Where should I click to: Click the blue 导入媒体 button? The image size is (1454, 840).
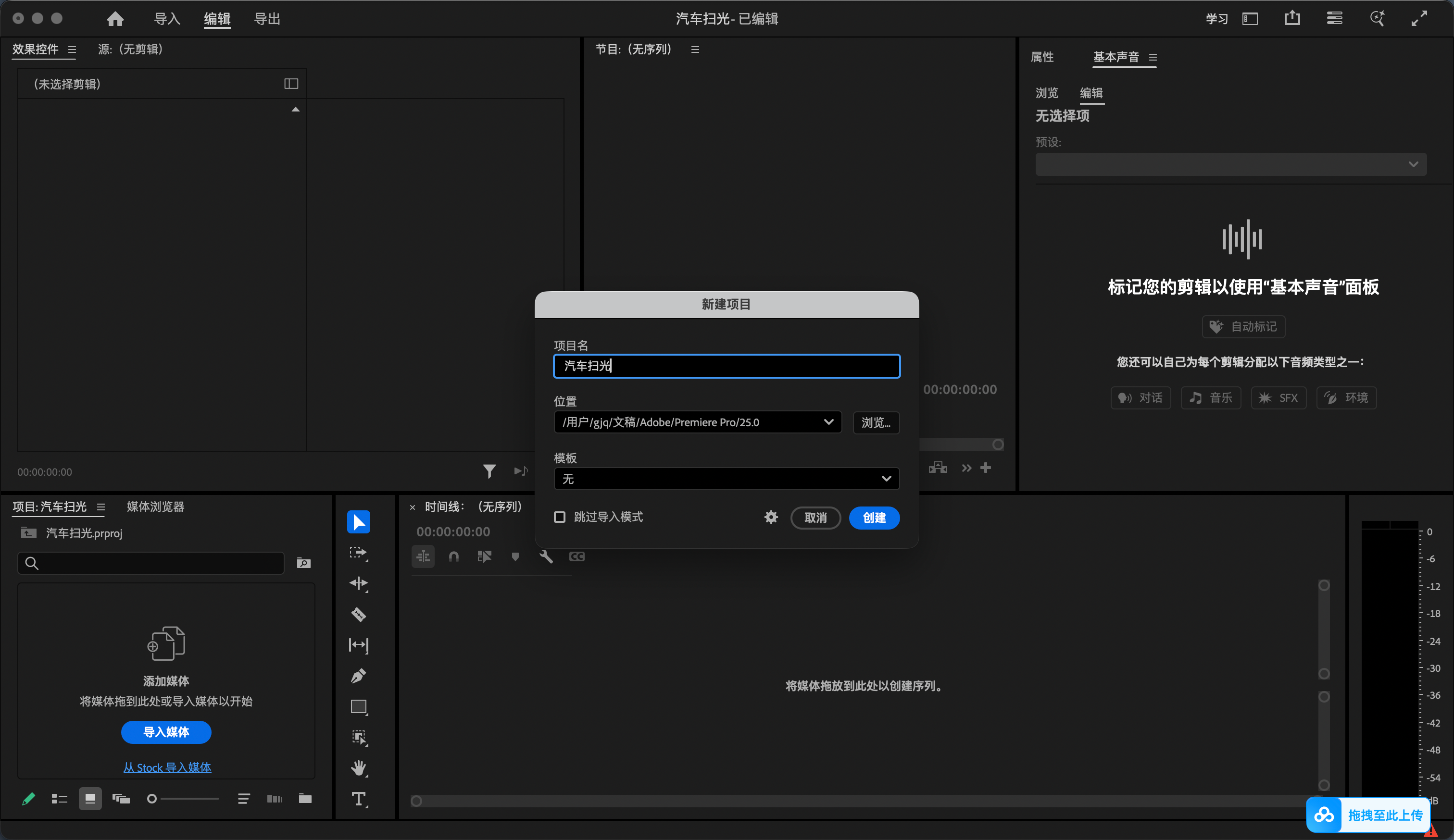(x=166, y=732)
